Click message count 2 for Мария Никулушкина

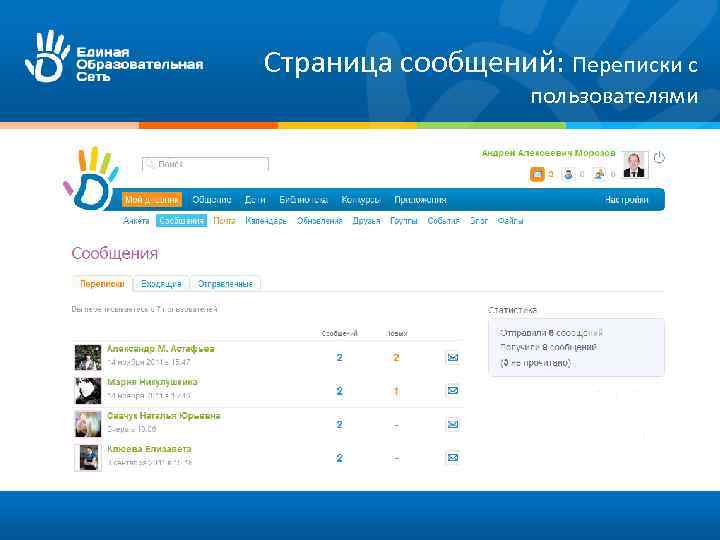click(x=339, y=391)
